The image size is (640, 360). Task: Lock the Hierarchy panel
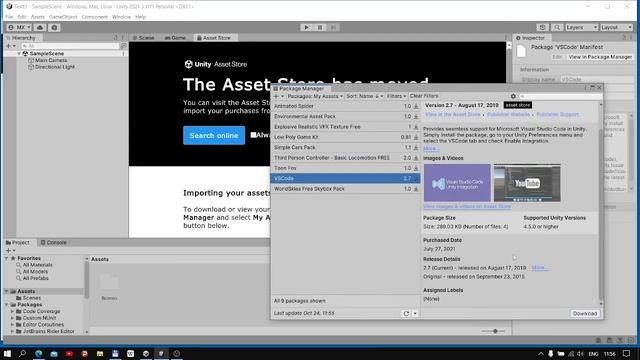(x=116, y=38)
